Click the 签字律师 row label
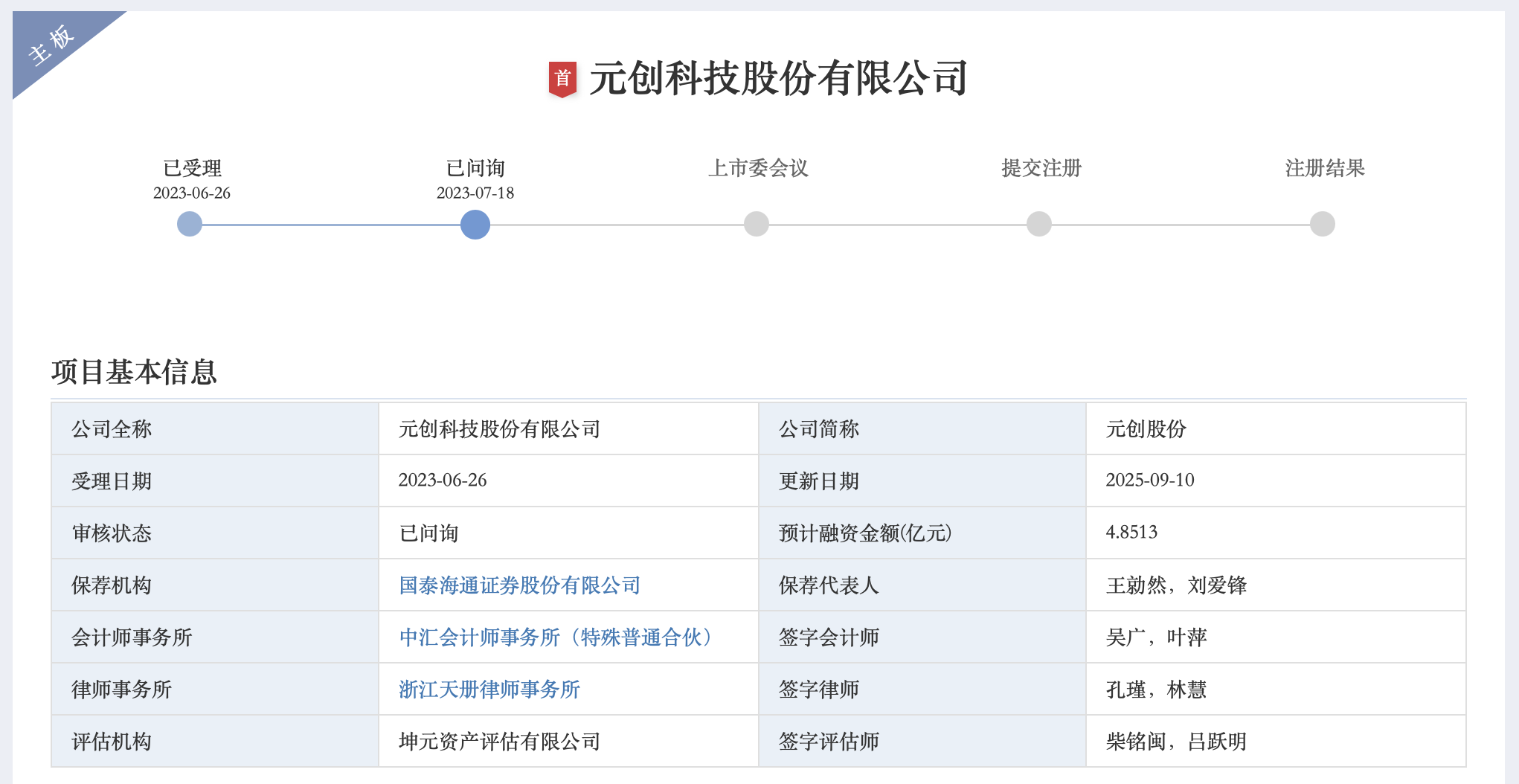 [x=819, y=690]
